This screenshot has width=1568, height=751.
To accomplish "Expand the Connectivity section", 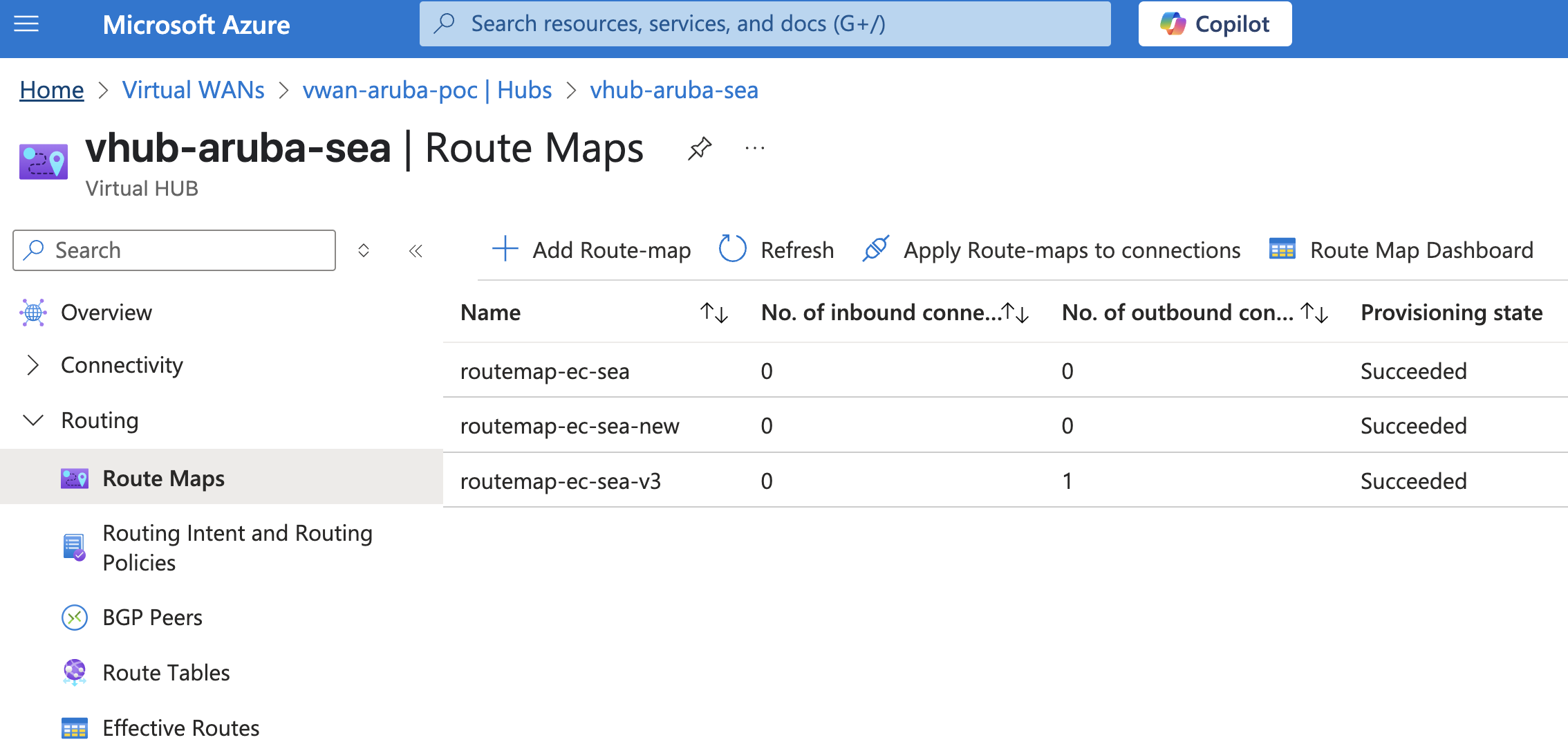I will click(32, 365).
